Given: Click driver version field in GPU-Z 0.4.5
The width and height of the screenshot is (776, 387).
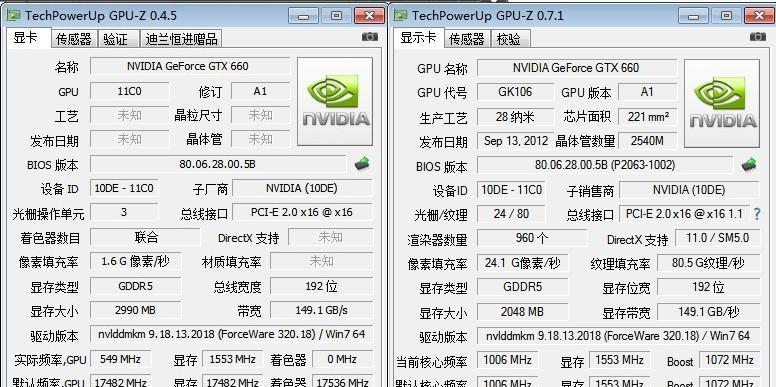Looking at the screenshot, I should pyautogui.click(x=232, y=334).
